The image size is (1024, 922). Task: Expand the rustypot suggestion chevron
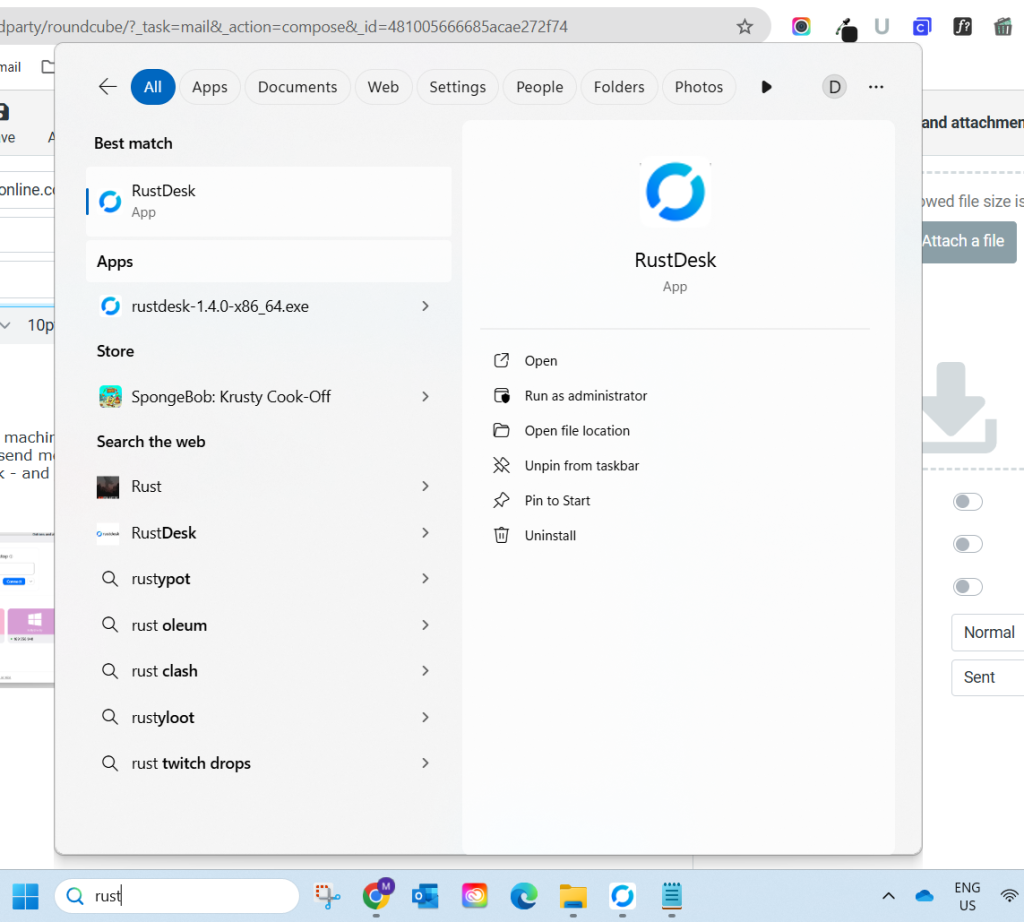pos(425,579)
